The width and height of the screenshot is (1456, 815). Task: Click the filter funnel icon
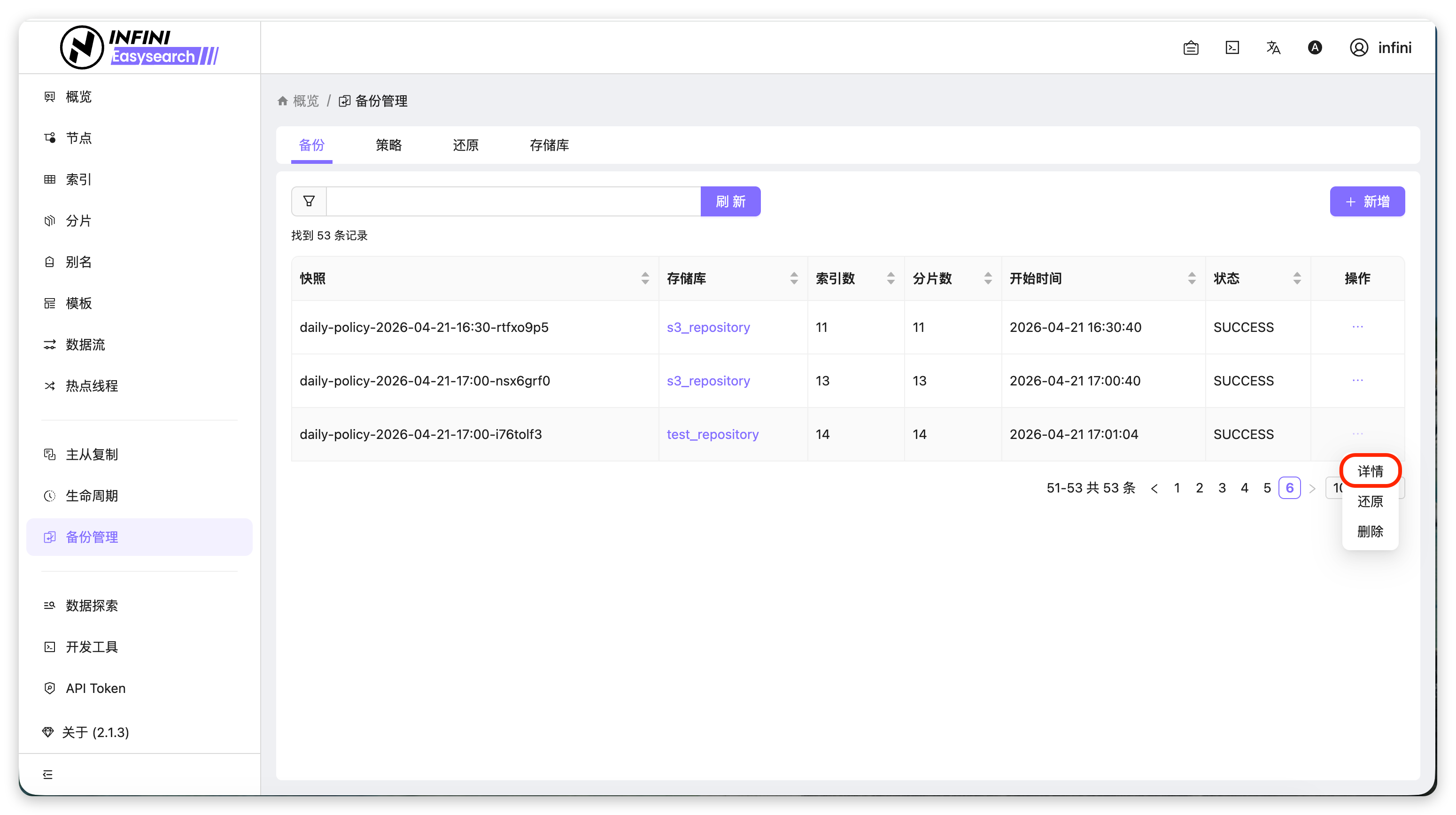pos(309,201)
